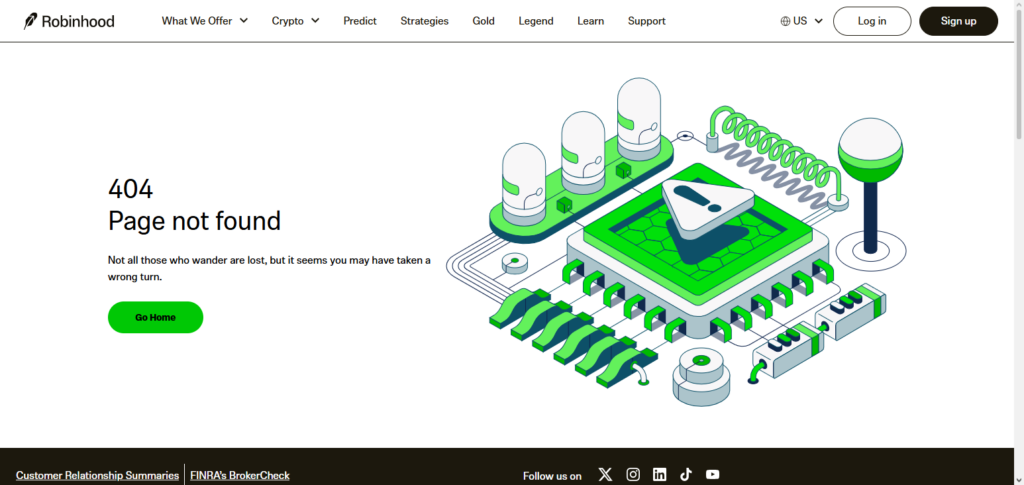Open the Customer Relationship Summaries link
This screenshot has height=485, width=1024.
(x=97, y=475)
